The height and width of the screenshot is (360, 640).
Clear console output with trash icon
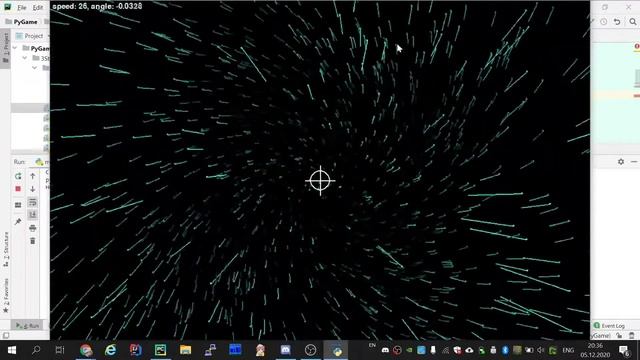pos(33,241)
